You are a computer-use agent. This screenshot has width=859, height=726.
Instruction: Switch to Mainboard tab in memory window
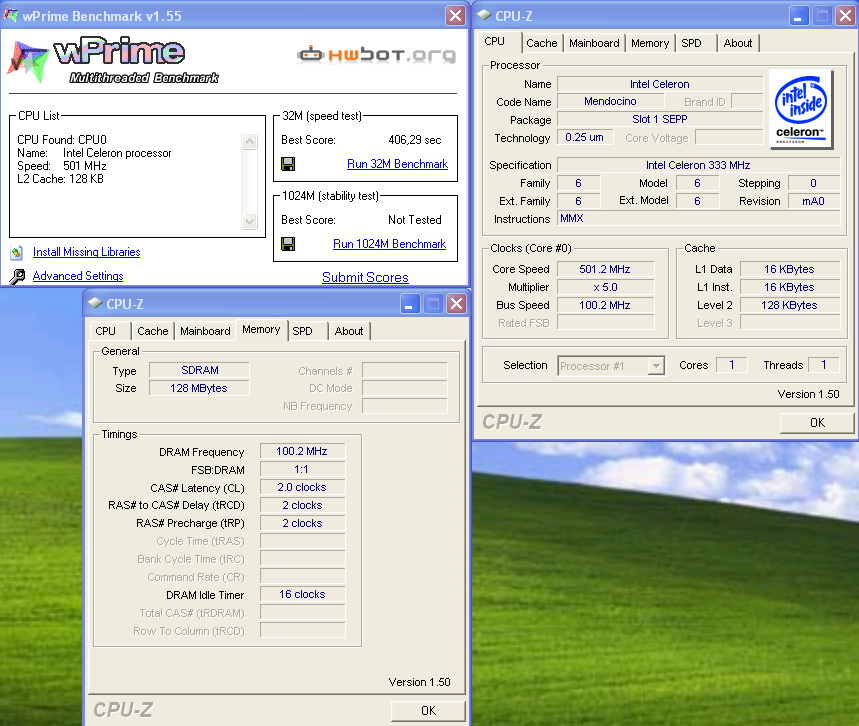click(x=205, y=331)
